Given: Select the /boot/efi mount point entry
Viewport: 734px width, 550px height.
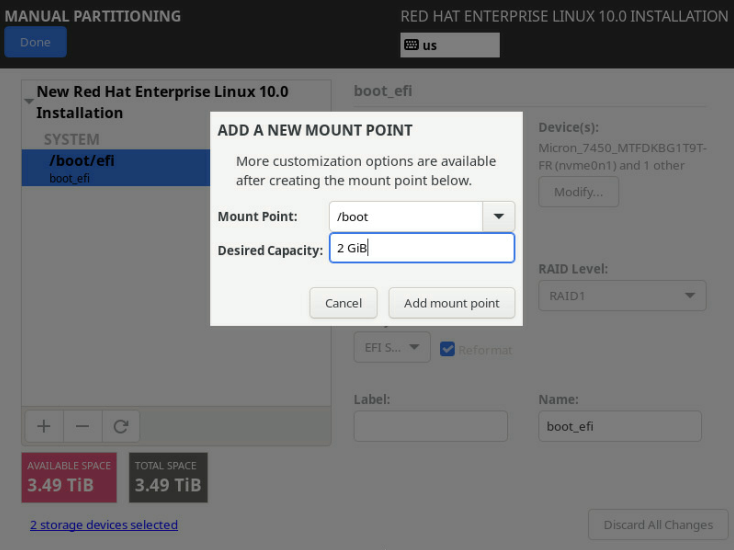Looking at the screenshot, I should 115,167.
